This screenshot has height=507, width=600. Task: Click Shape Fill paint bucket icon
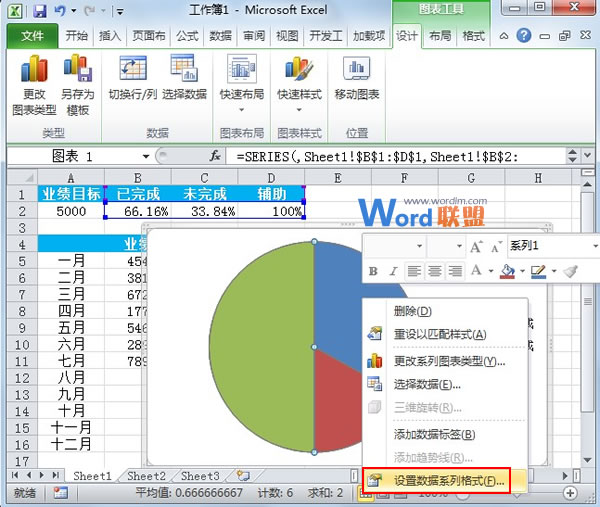coord(507,271)
